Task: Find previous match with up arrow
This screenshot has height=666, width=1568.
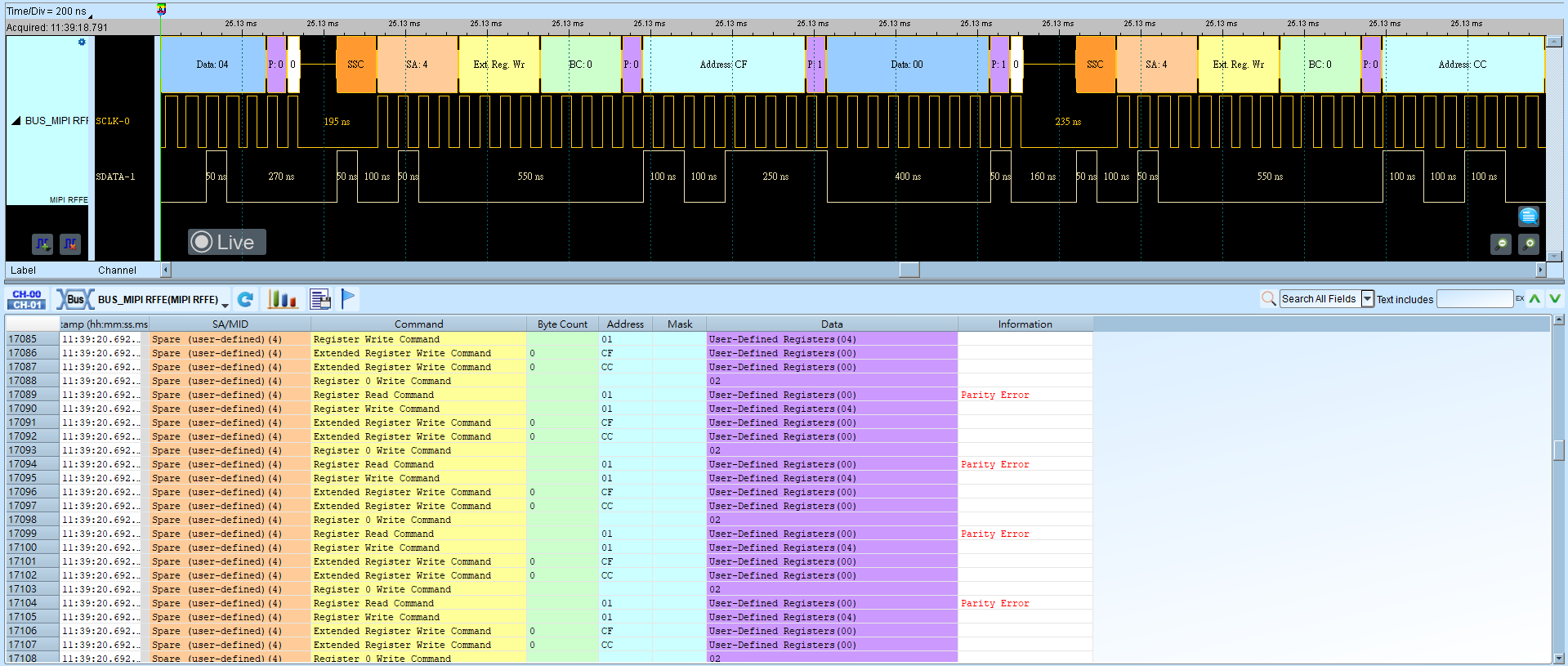Action: click(1534, 298)
